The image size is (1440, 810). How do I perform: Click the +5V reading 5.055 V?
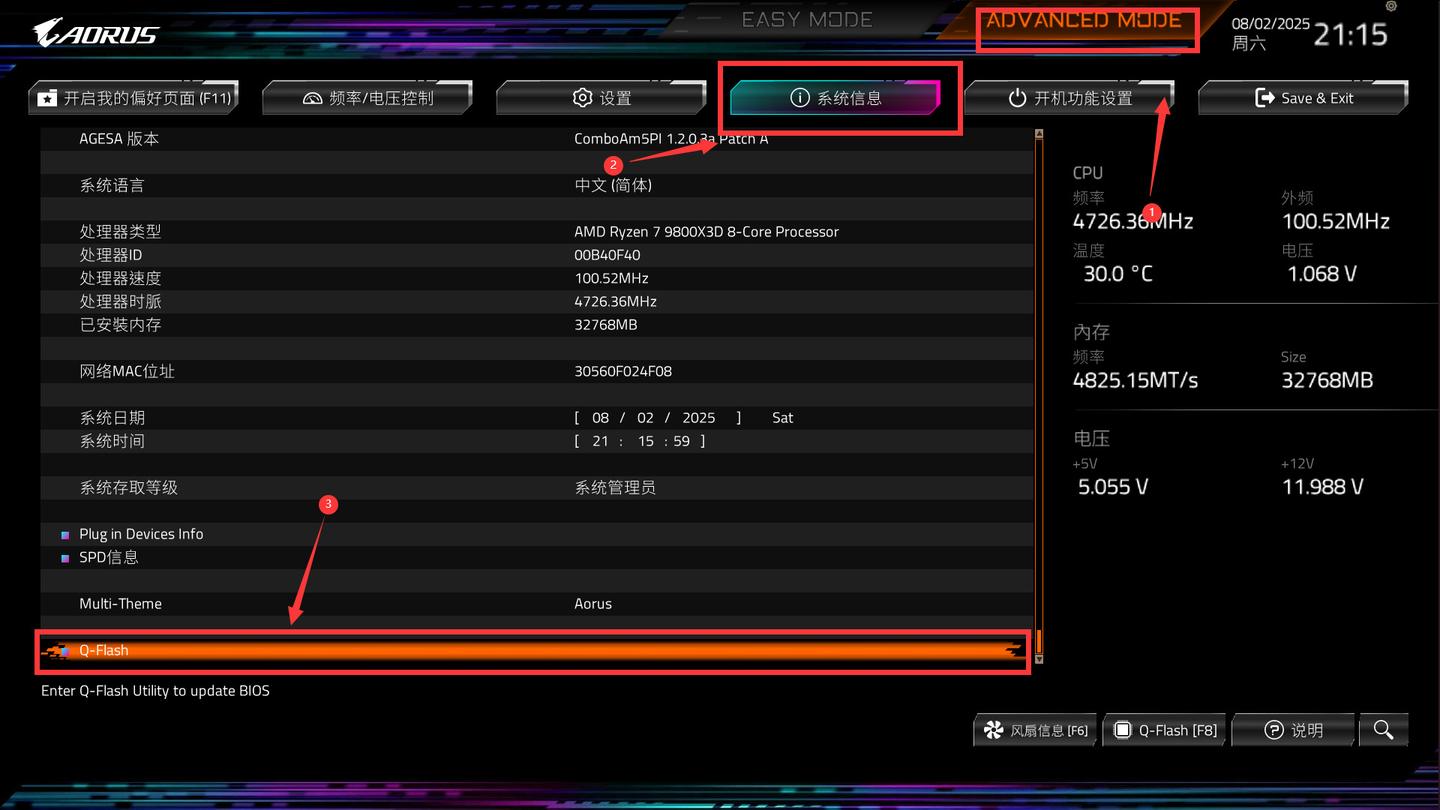(1113, 487)
